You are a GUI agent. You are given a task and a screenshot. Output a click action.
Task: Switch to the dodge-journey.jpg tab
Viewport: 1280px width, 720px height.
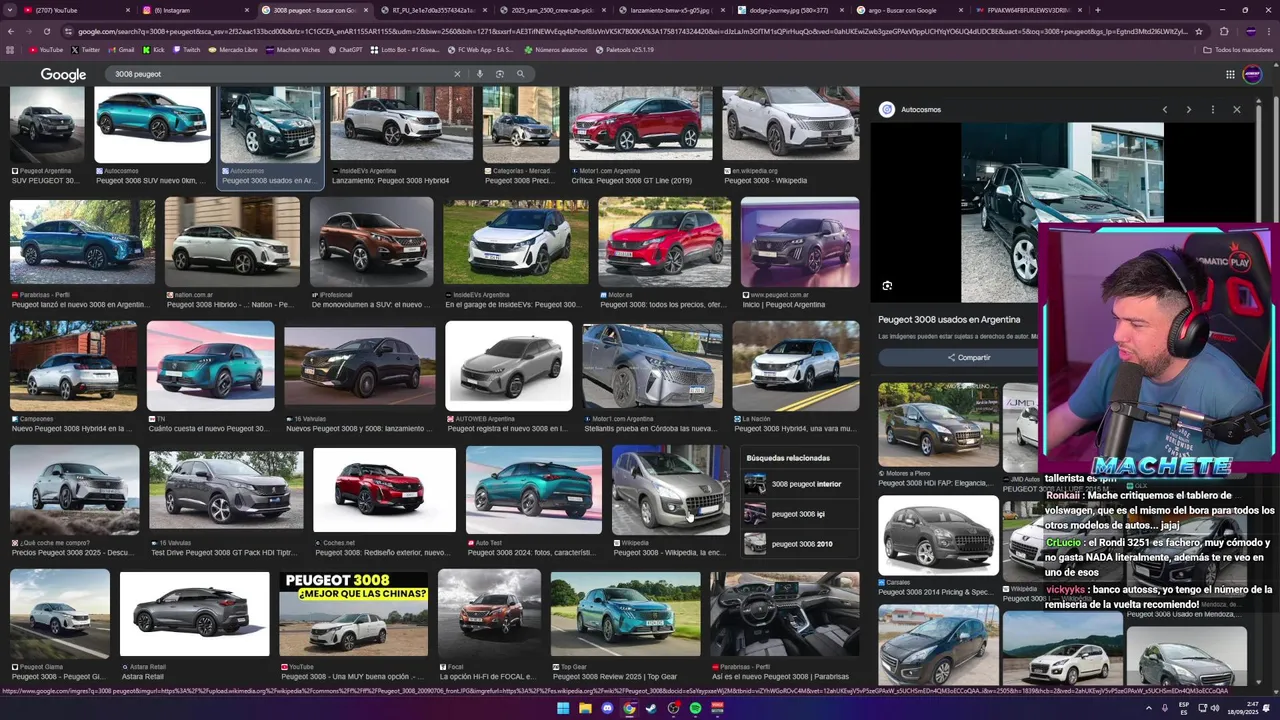tap(789, 10)
